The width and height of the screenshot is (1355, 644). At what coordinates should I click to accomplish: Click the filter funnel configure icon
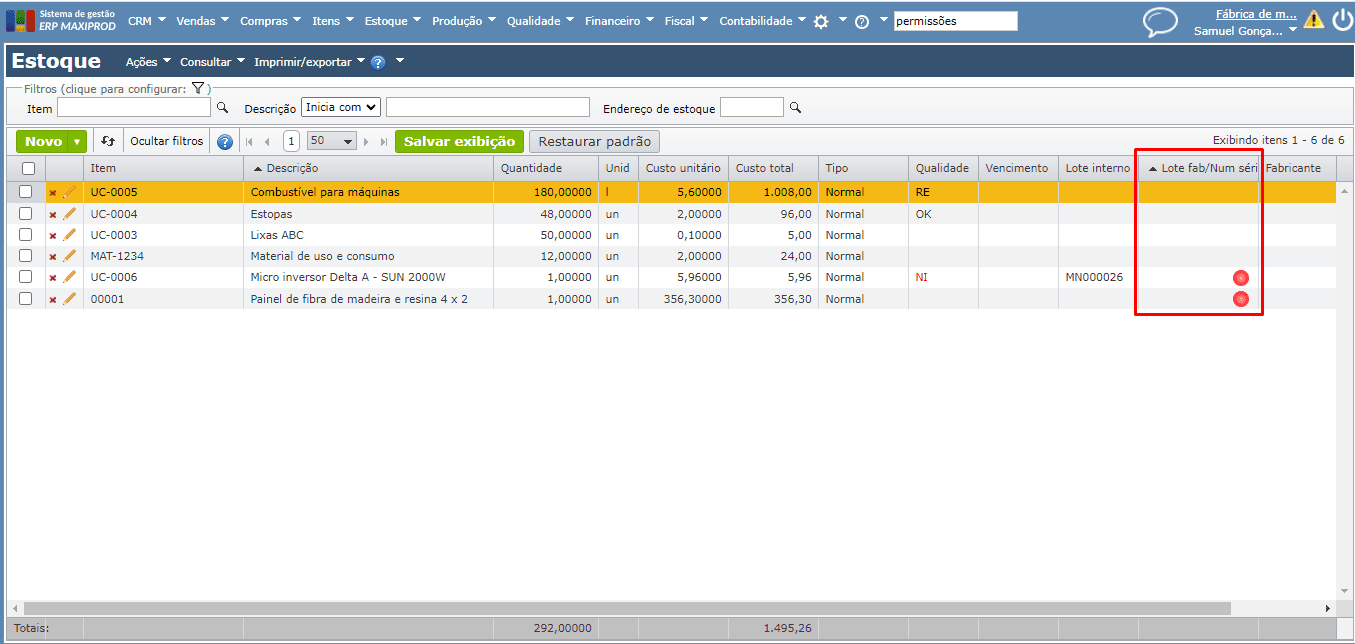[x=198, y=88]
